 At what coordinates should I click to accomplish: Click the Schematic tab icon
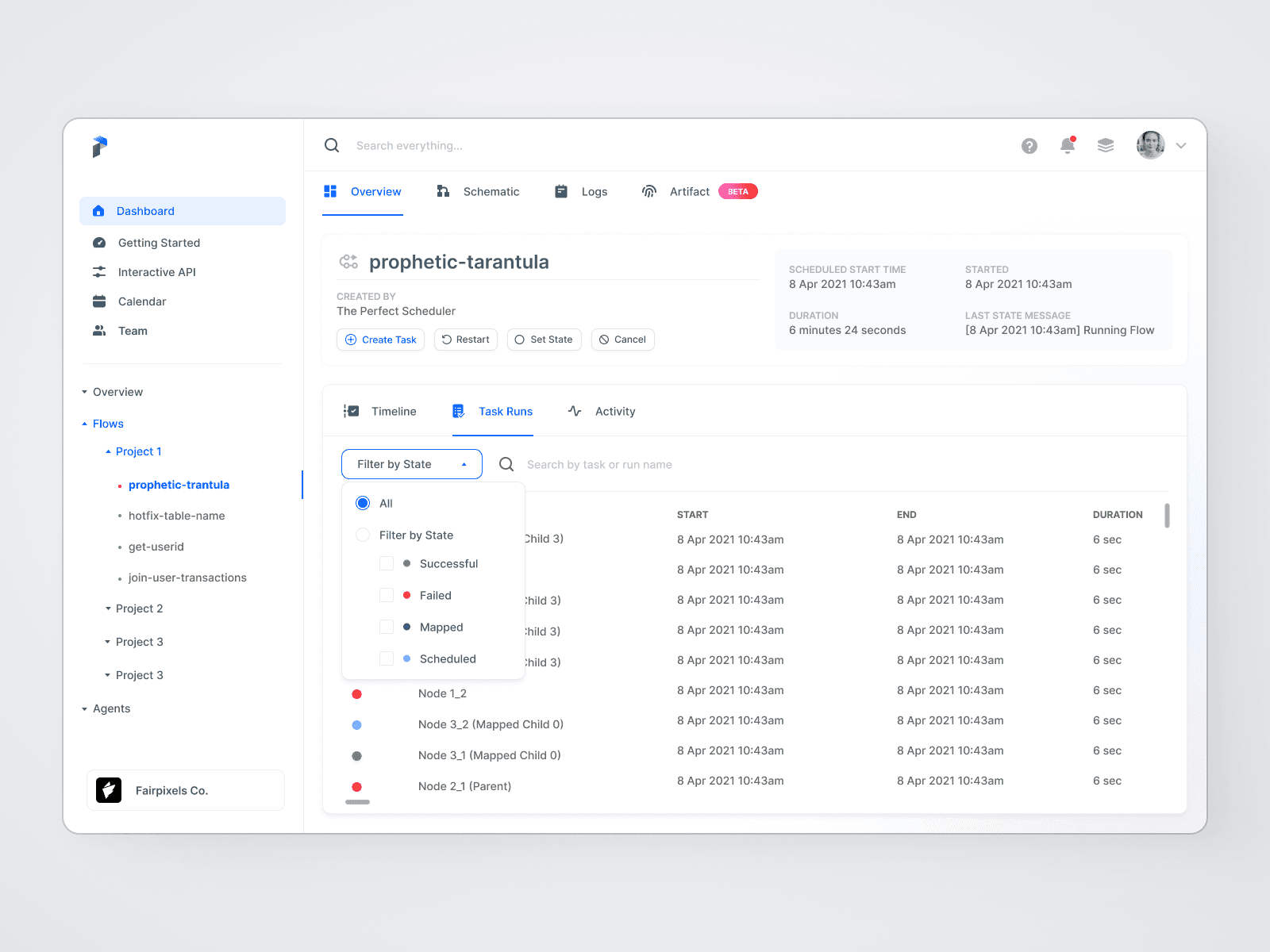tap(443, 191)
